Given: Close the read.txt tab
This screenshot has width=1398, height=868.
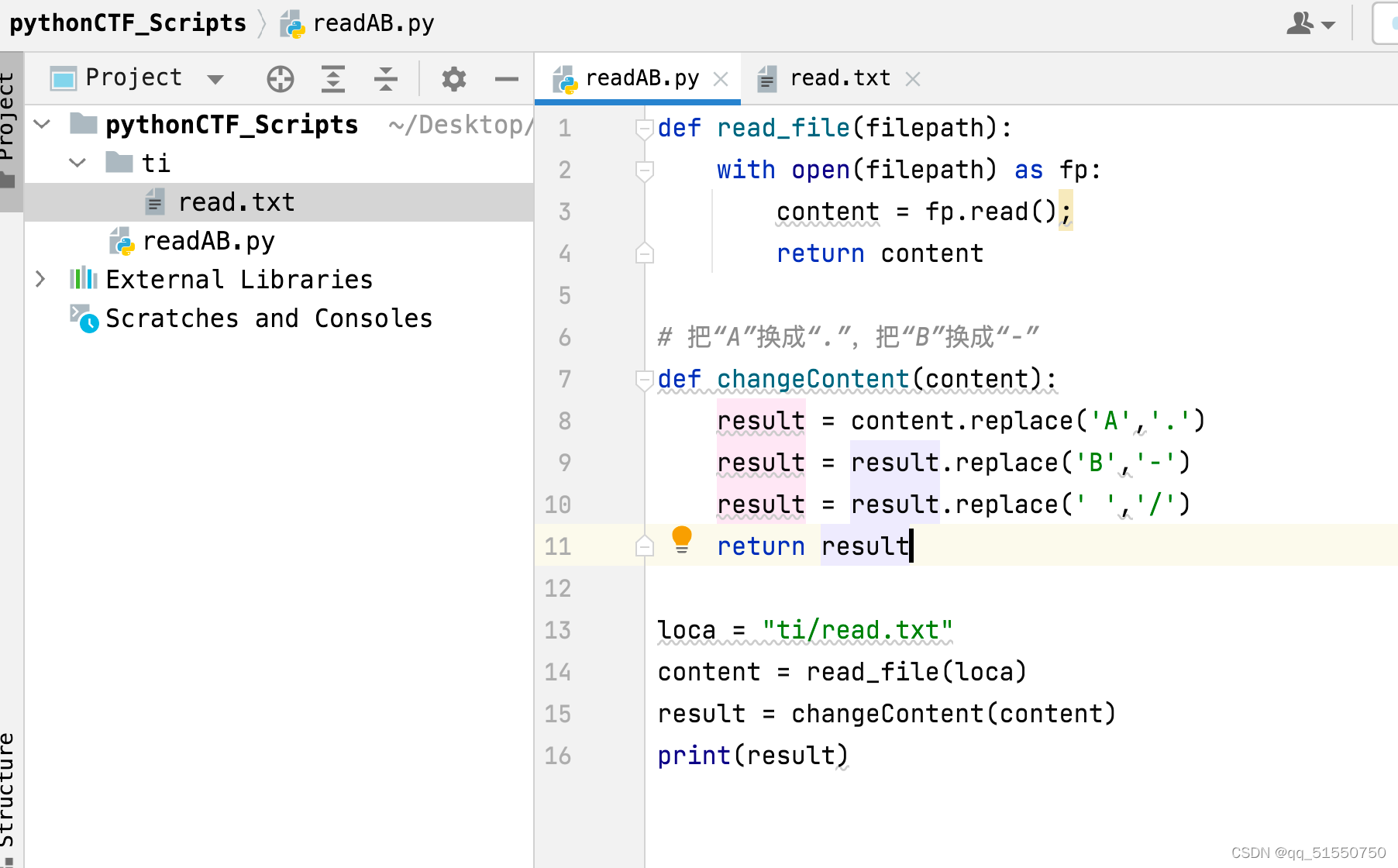Looking at the screenshot, I should click(x=913, y=79).
